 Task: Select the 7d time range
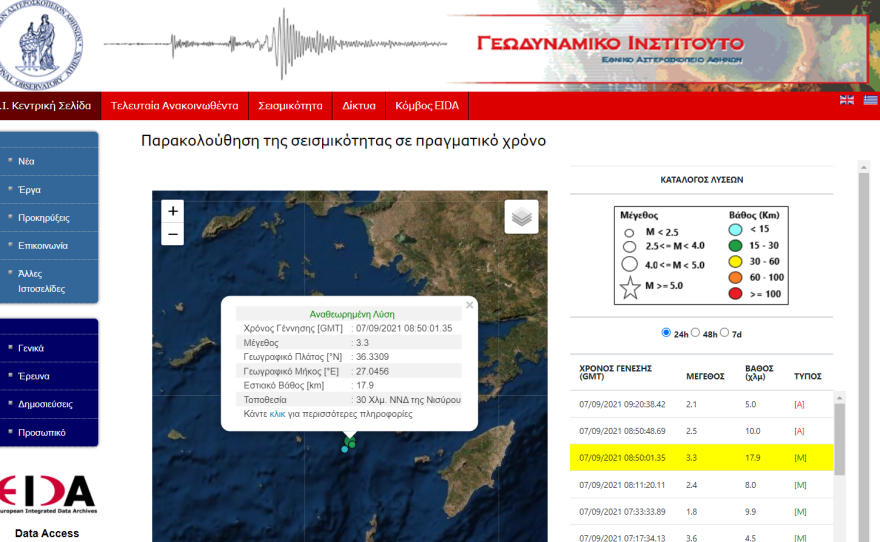(x=725, y=333)
